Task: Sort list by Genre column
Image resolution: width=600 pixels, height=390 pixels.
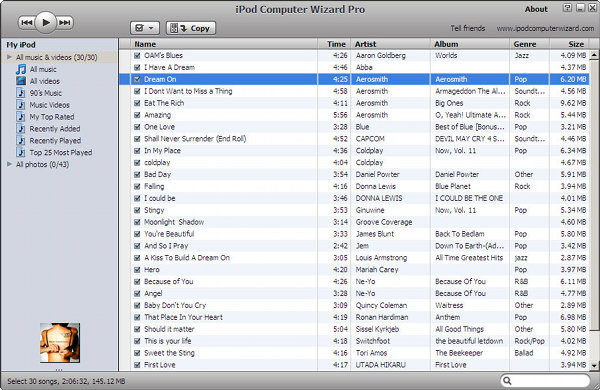Action: click(529, 44)
